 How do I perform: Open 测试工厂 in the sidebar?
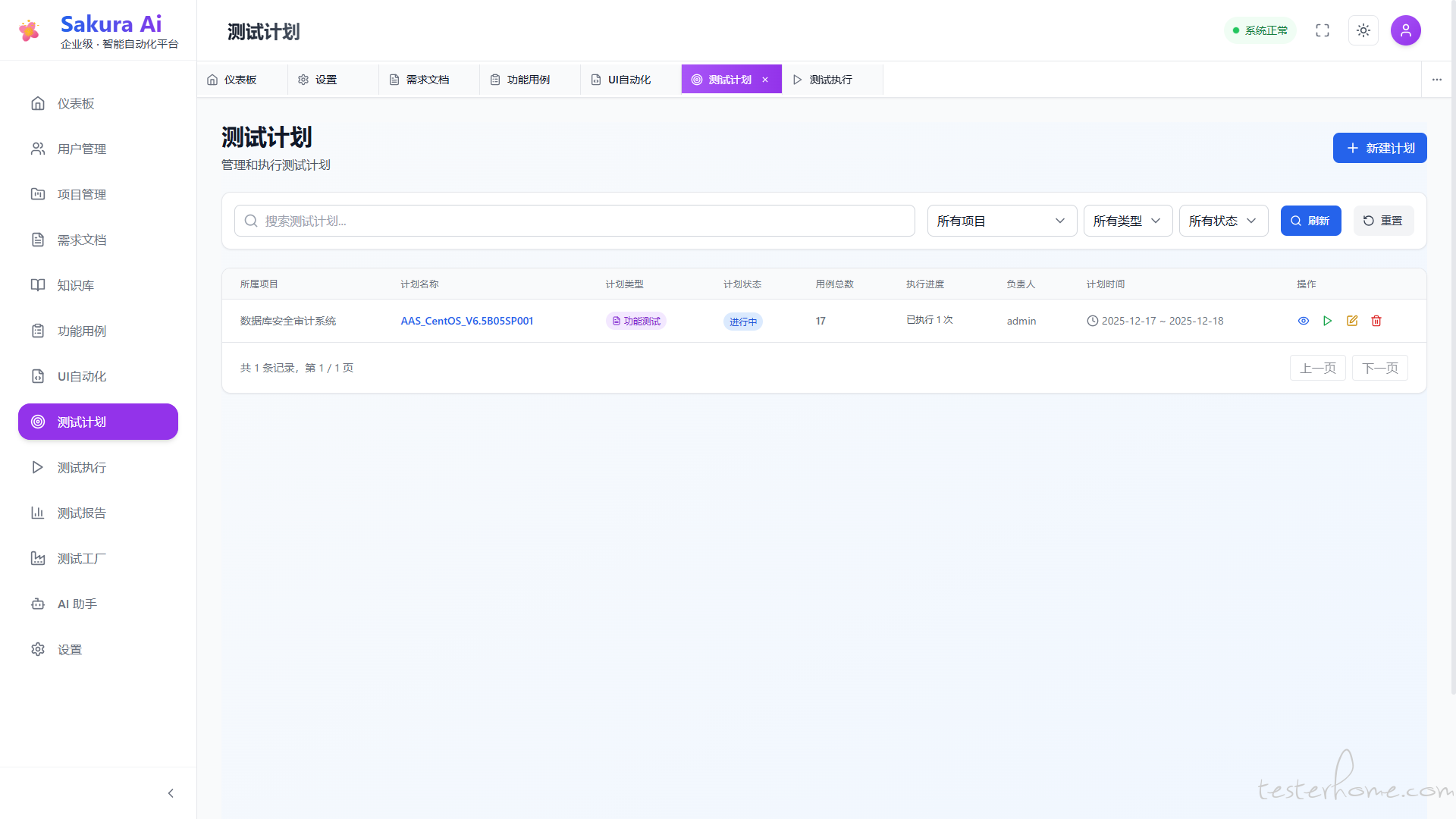82,559
